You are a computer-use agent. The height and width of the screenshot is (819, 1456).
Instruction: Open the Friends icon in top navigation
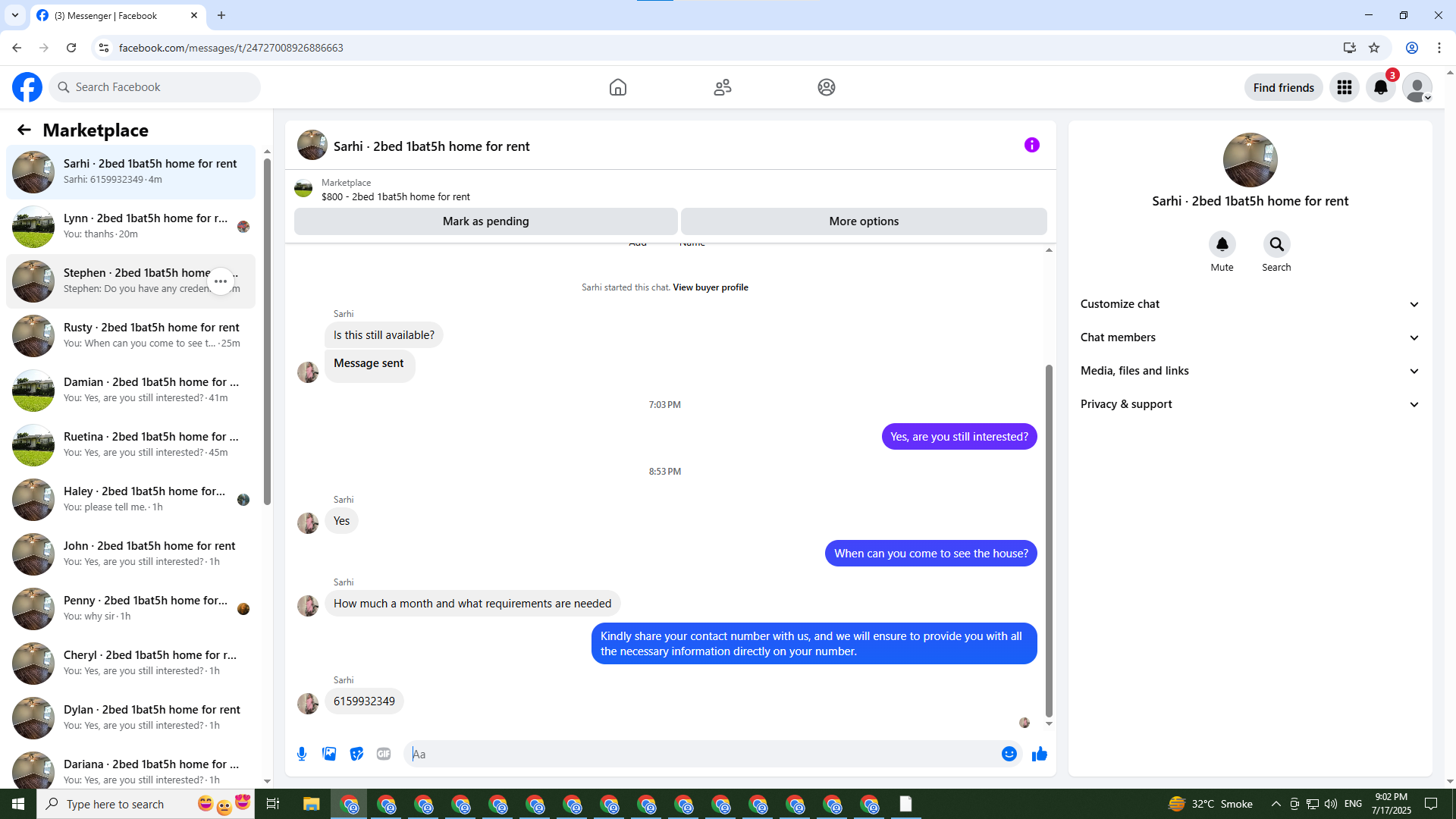coord(723,87)
